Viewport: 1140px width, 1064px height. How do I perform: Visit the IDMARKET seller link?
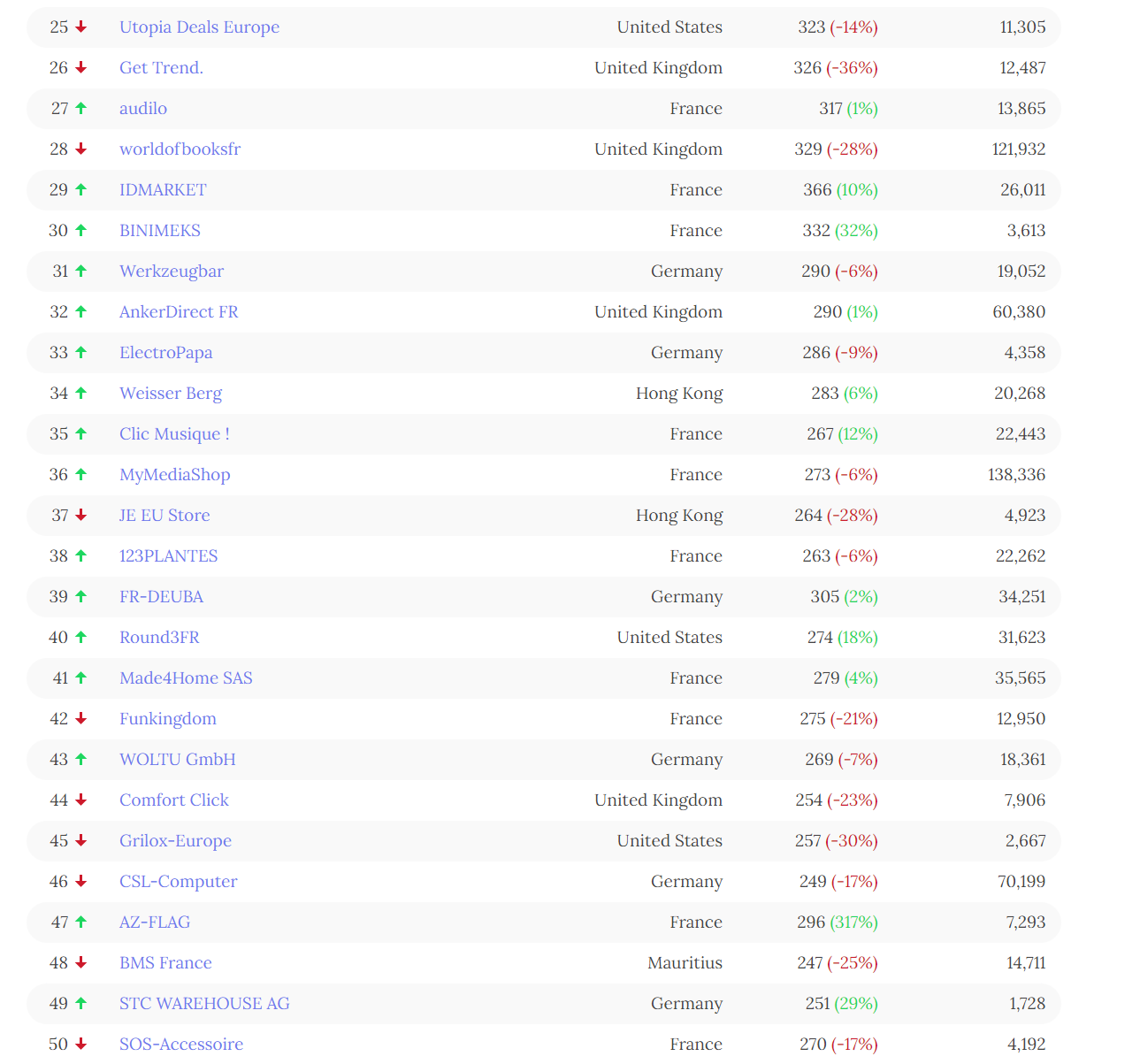[x=163, y=190]
